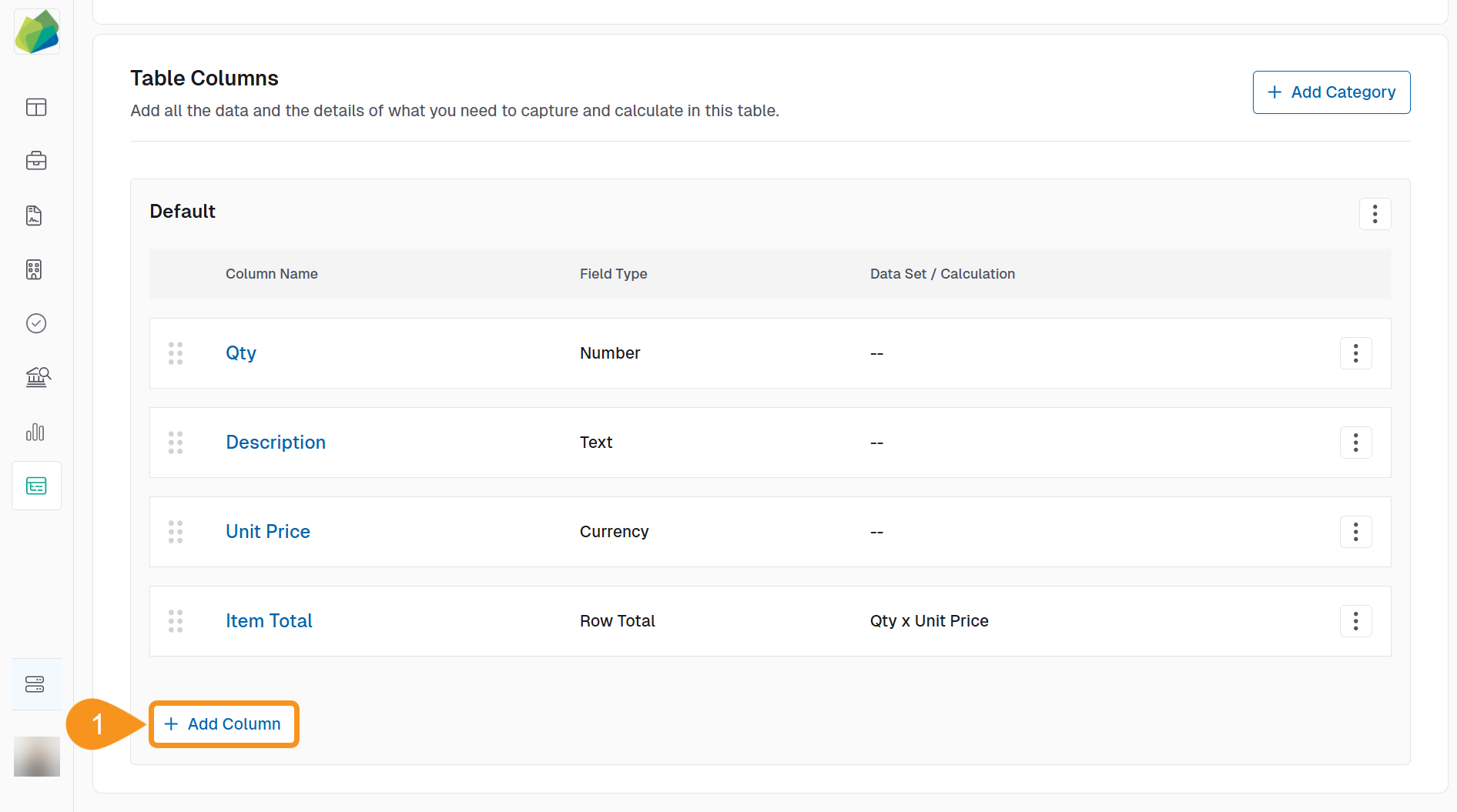
Task: Click the server/database icon near sidebar bottom
Action: click(x=35, y=683)
